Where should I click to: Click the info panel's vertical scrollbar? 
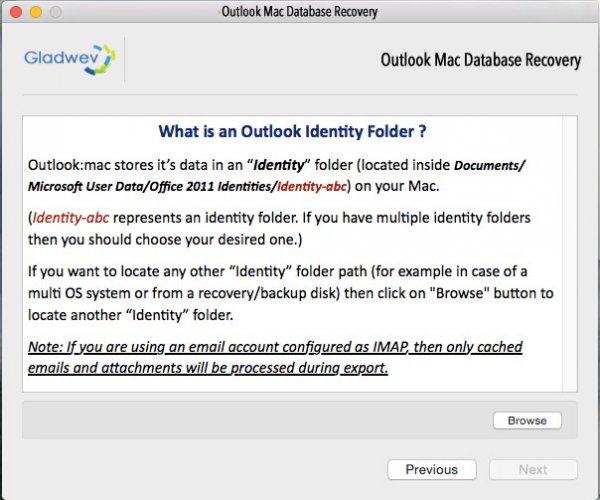click(569, 254)
